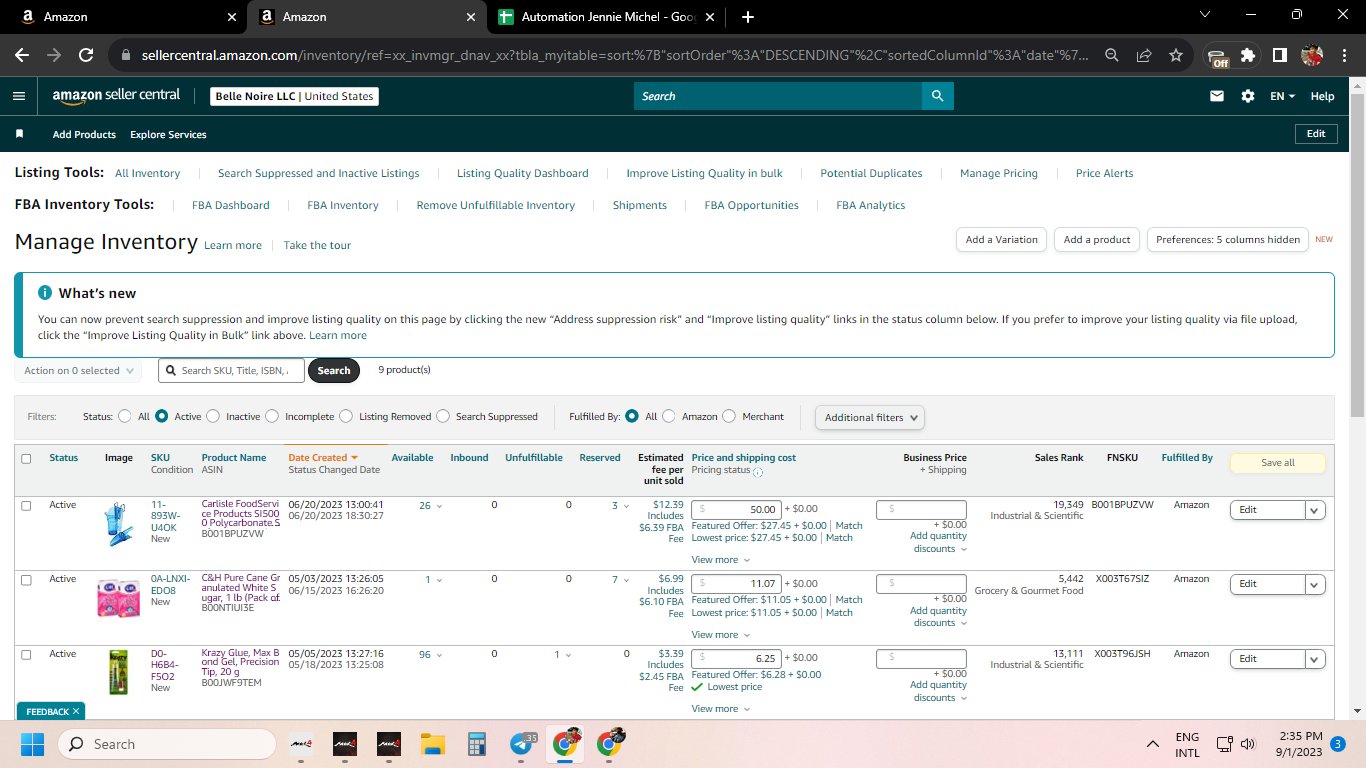Click into Search SKU, Title, ISBN field
1366x768 pixels.
tap(231, 371)
